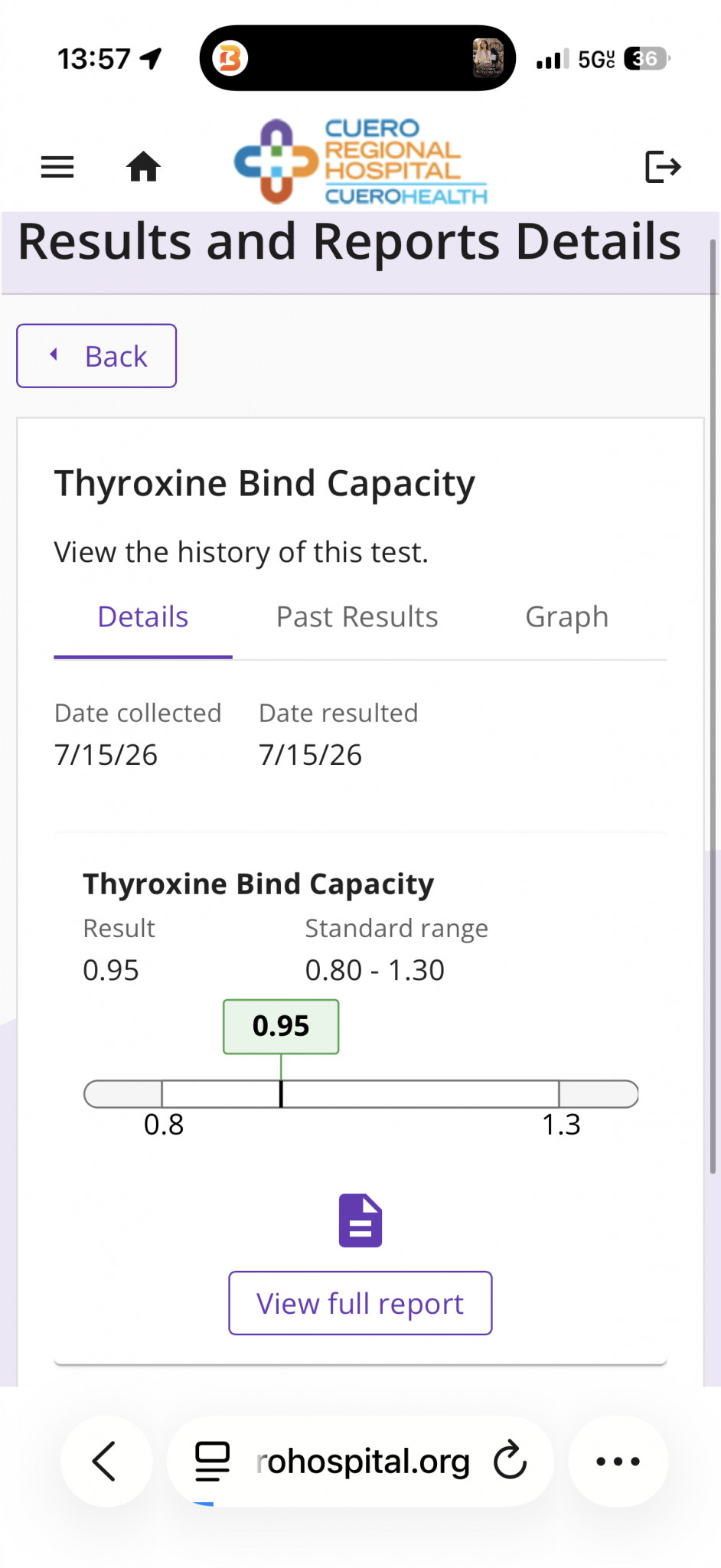
Task: Tap the rohospital.org address field
Action: (363, 1461)
